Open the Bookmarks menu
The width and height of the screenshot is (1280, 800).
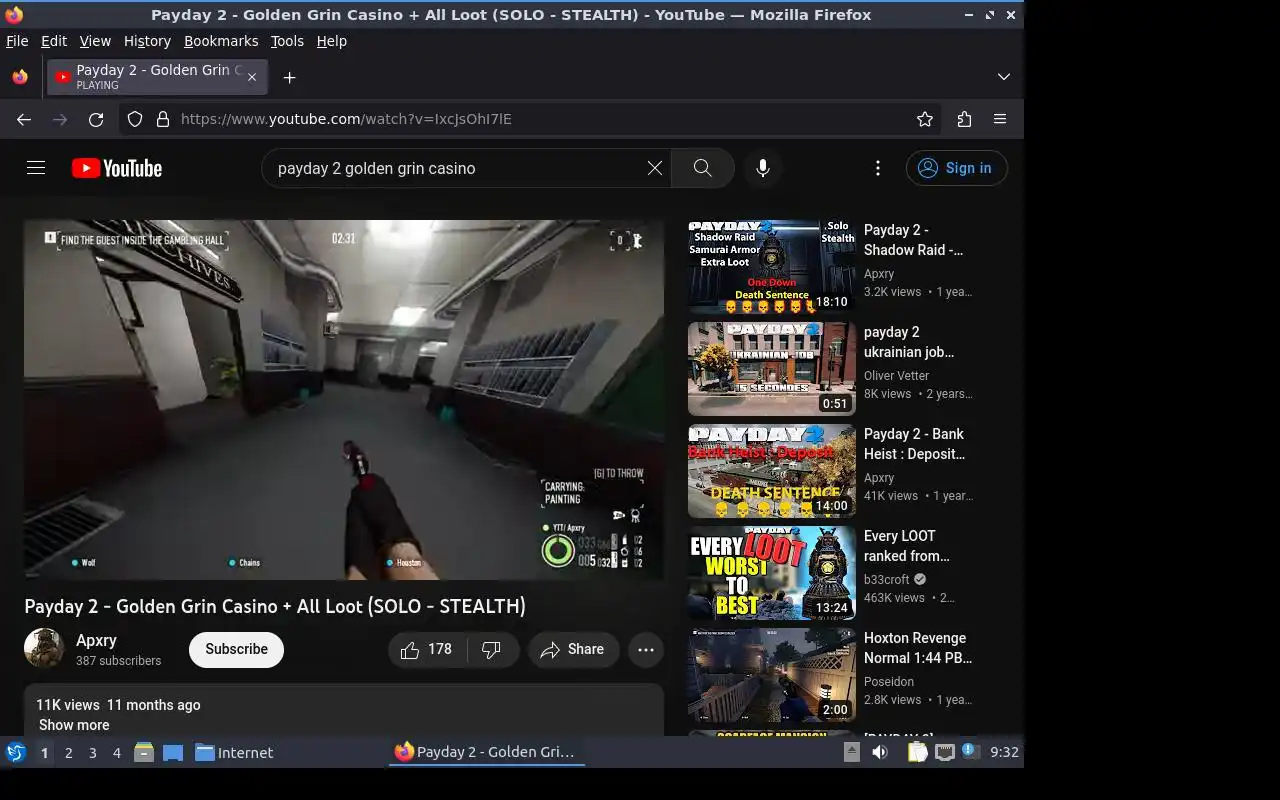[x=221, y=41]
